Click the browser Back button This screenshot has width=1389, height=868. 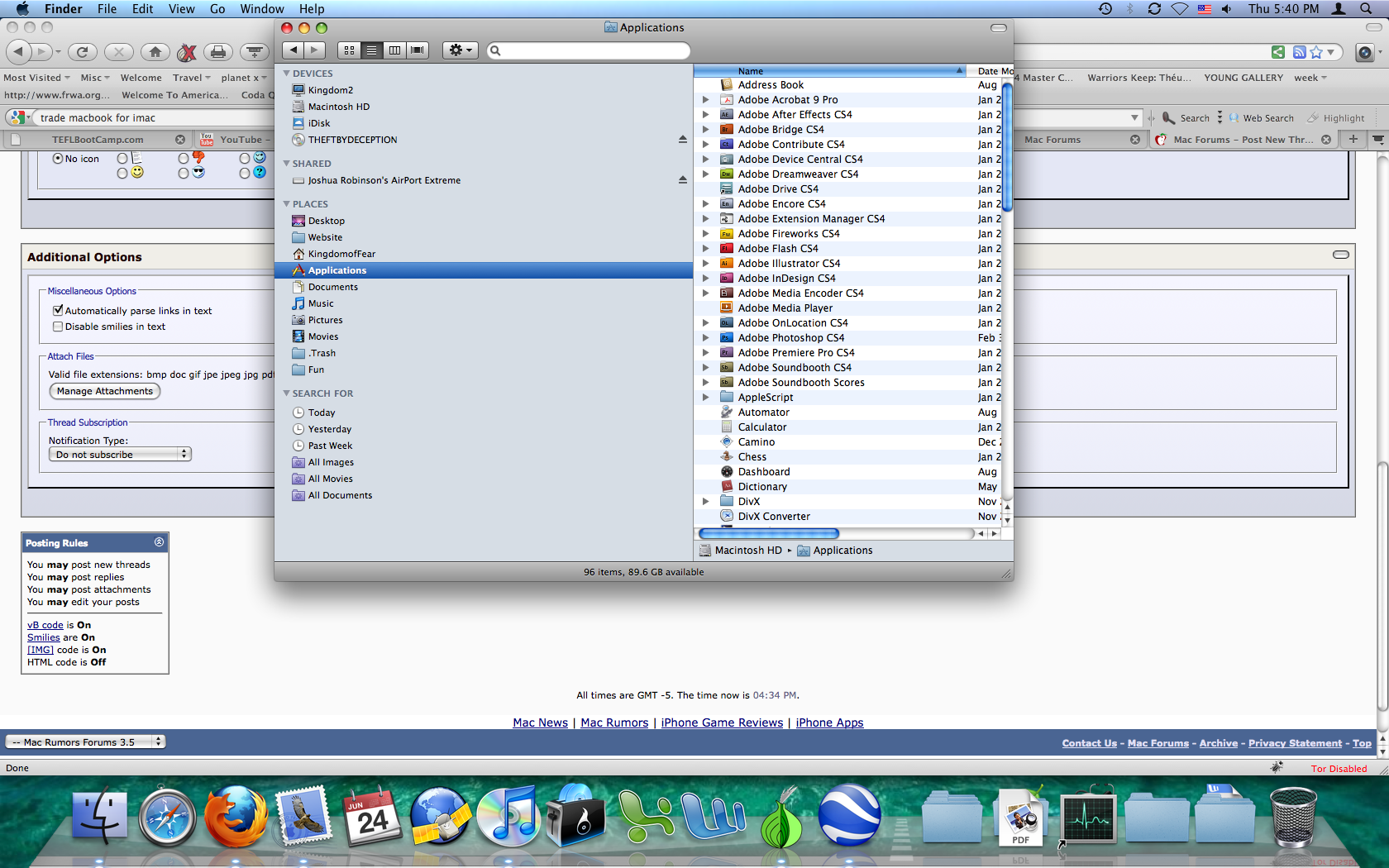[18, 52]
